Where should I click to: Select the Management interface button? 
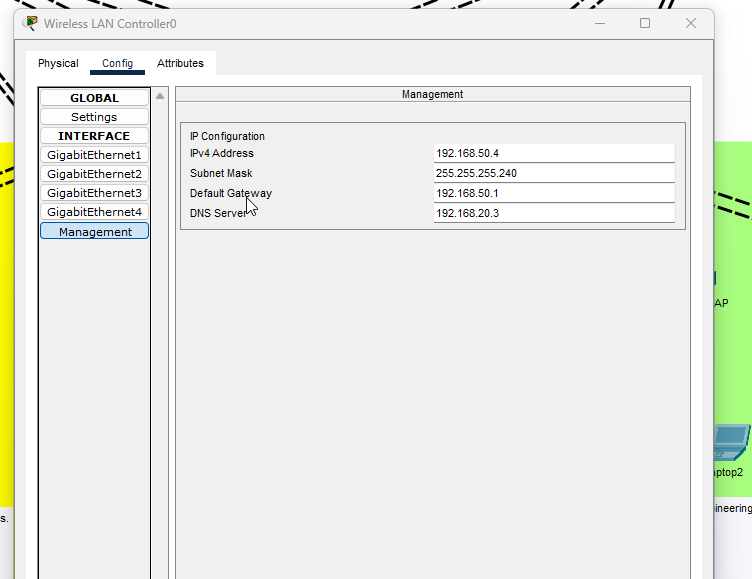(x=94, y=231)
